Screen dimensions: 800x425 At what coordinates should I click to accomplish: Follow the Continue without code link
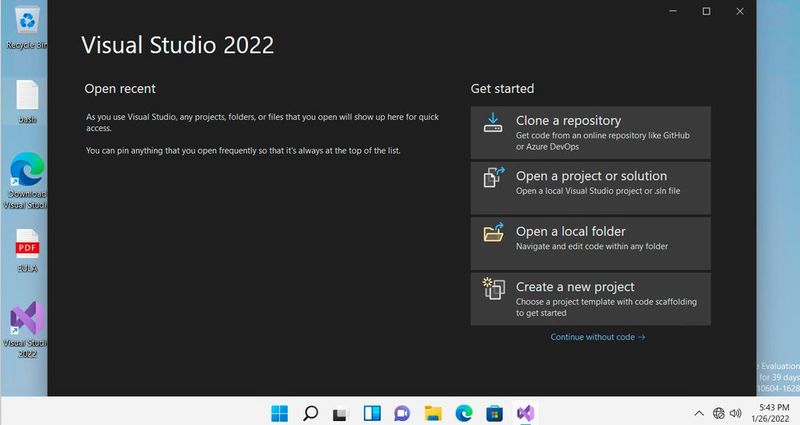tap(597, 337)
